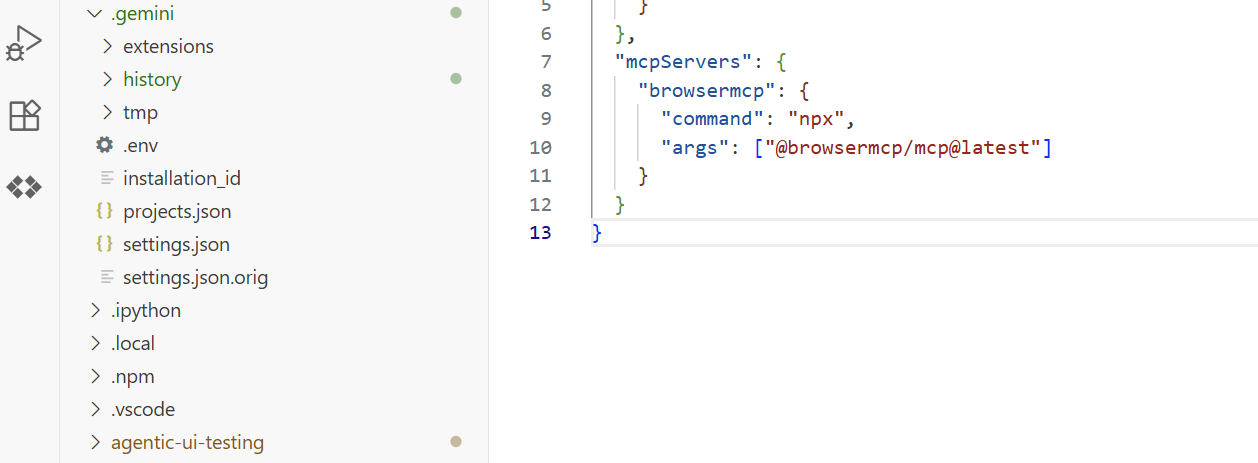The height and width of the screenshot is (463, 1258).
Task: Open the settings.json.orig file
Action: [195, 277]
